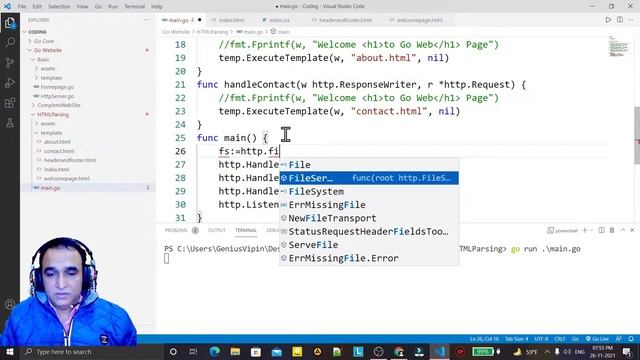Open the Explorer view in the activity bar
640x360 pixels.
10,23
